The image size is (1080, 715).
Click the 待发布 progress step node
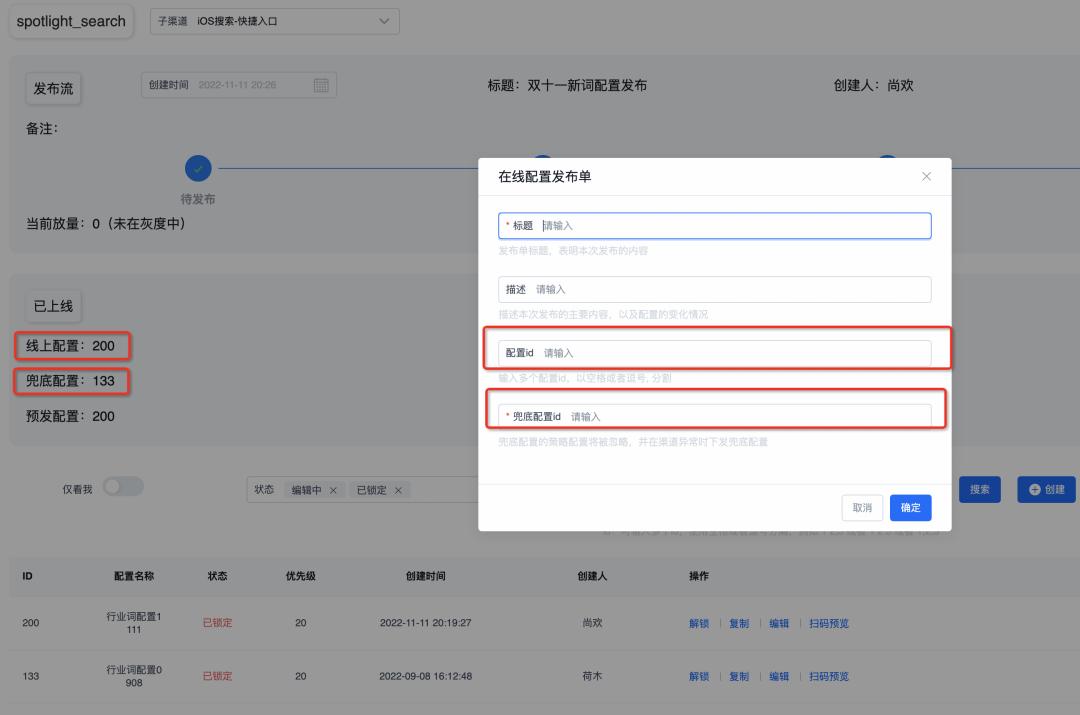pos(197,168)
